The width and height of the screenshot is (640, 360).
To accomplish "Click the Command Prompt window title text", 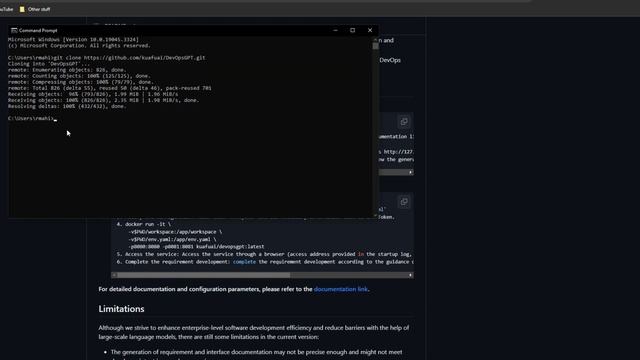I will (x=38, y=30).
